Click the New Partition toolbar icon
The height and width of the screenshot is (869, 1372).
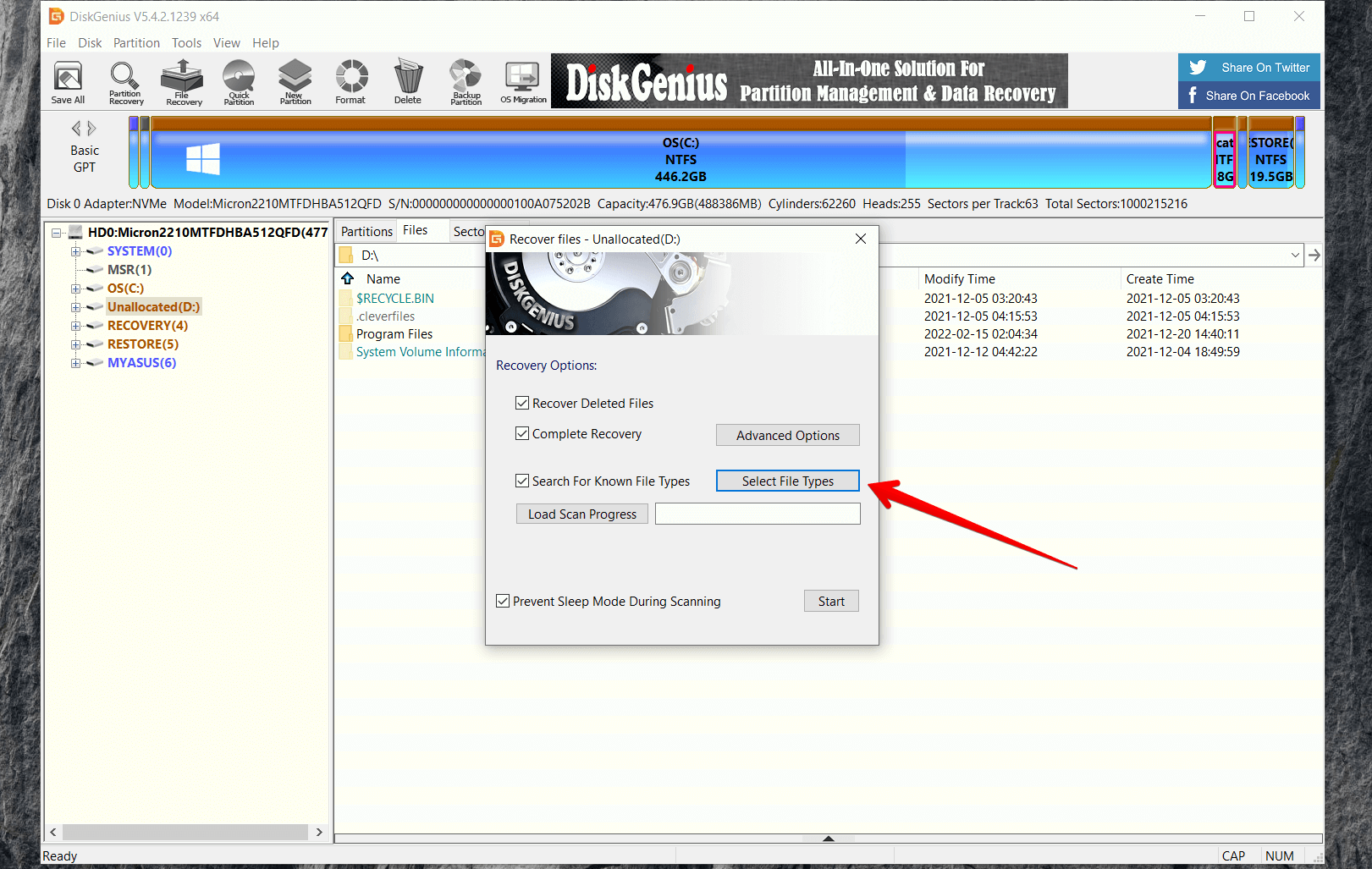point(295,82)
